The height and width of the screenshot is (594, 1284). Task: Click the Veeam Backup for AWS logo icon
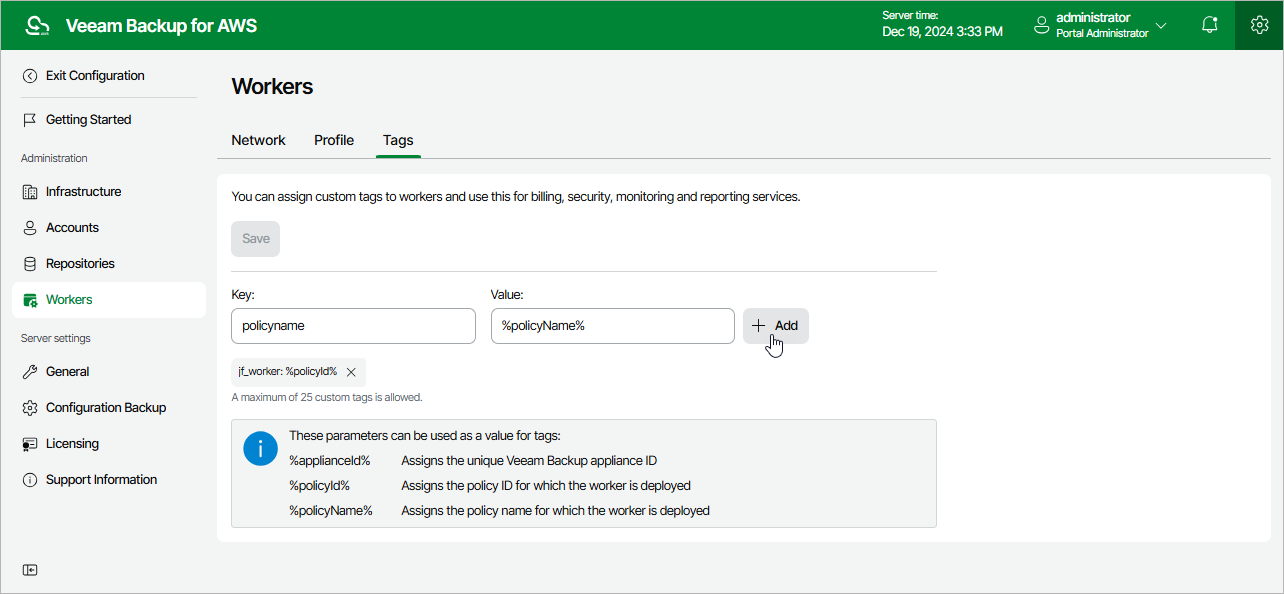point(38,25)
